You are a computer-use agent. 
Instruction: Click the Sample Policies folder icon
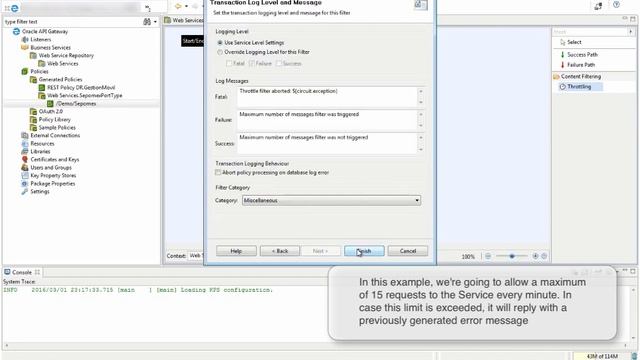(33, 128)
